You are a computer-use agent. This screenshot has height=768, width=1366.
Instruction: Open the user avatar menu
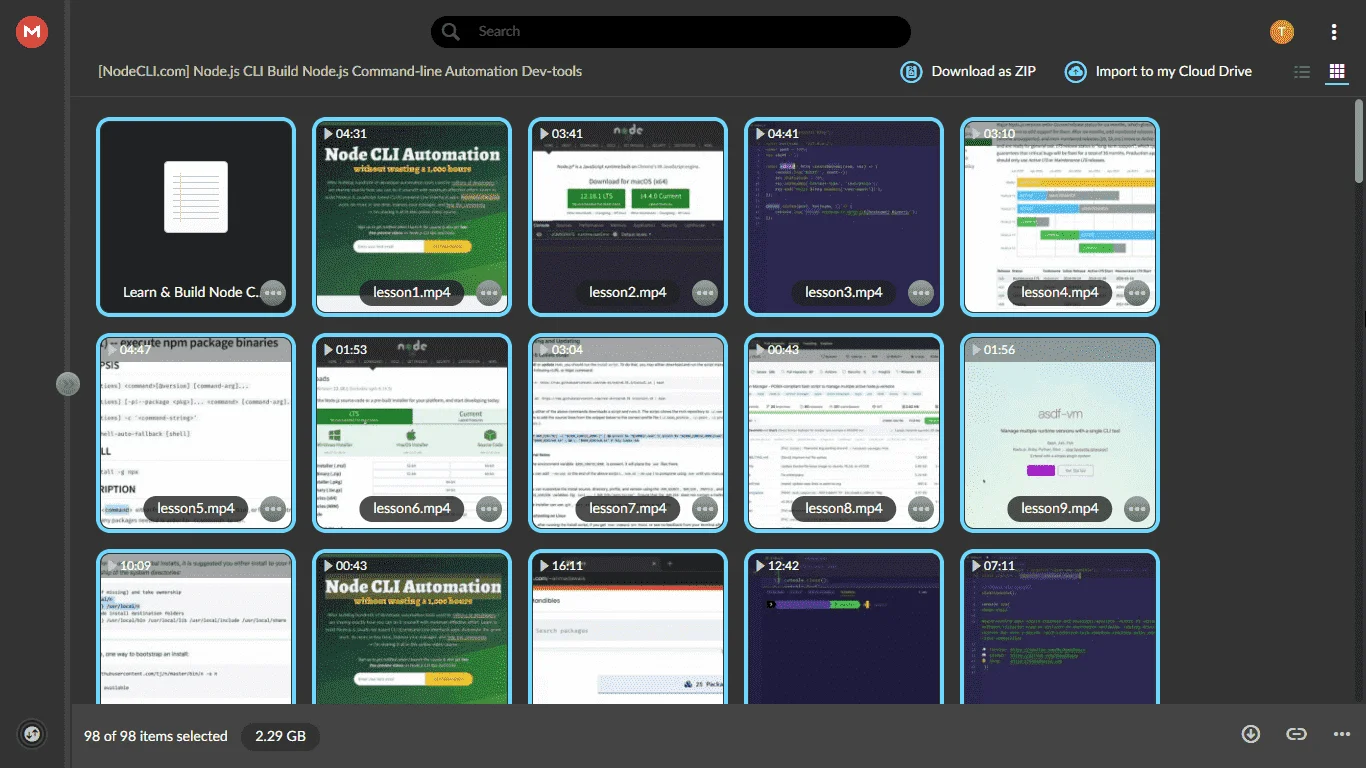coord(1282,32)
